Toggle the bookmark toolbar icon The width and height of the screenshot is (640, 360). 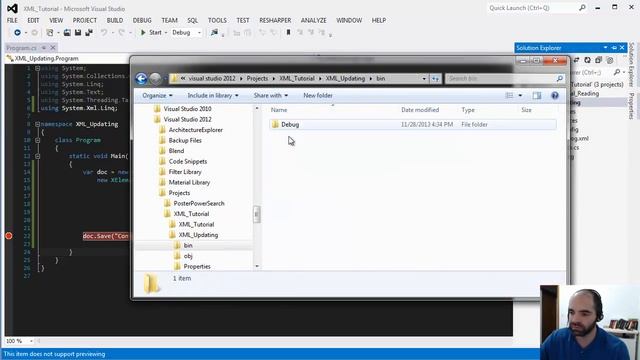click(x=288, y=33)
